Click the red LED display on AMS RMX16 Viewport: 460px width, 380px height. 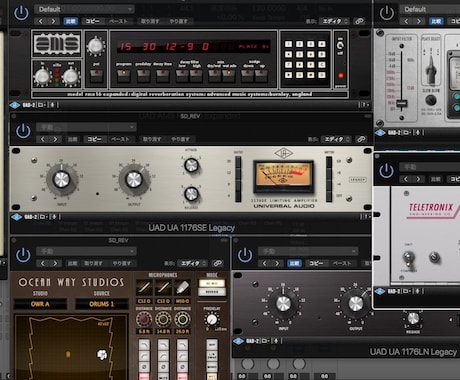click(193, 46)
